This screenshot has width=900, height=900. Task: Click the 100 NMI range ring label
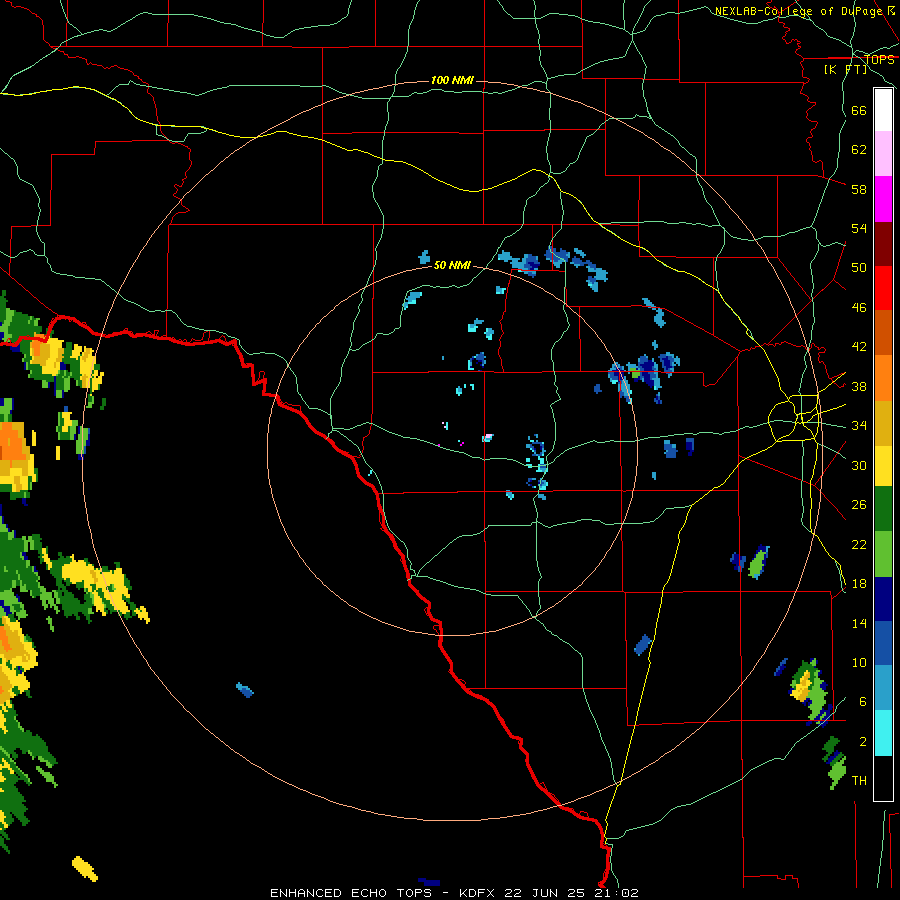tap(452, 80)
